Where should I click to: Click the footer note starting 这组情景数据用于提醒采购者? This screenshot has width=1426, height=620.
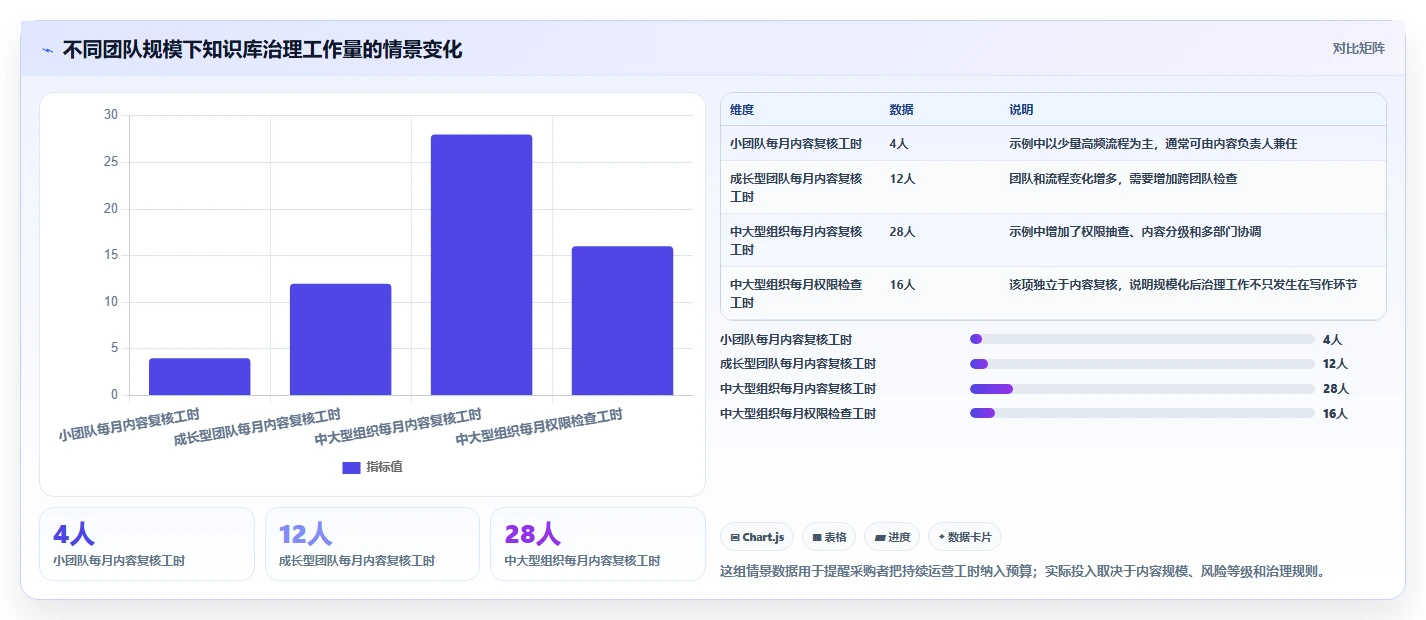[1022, 572]
